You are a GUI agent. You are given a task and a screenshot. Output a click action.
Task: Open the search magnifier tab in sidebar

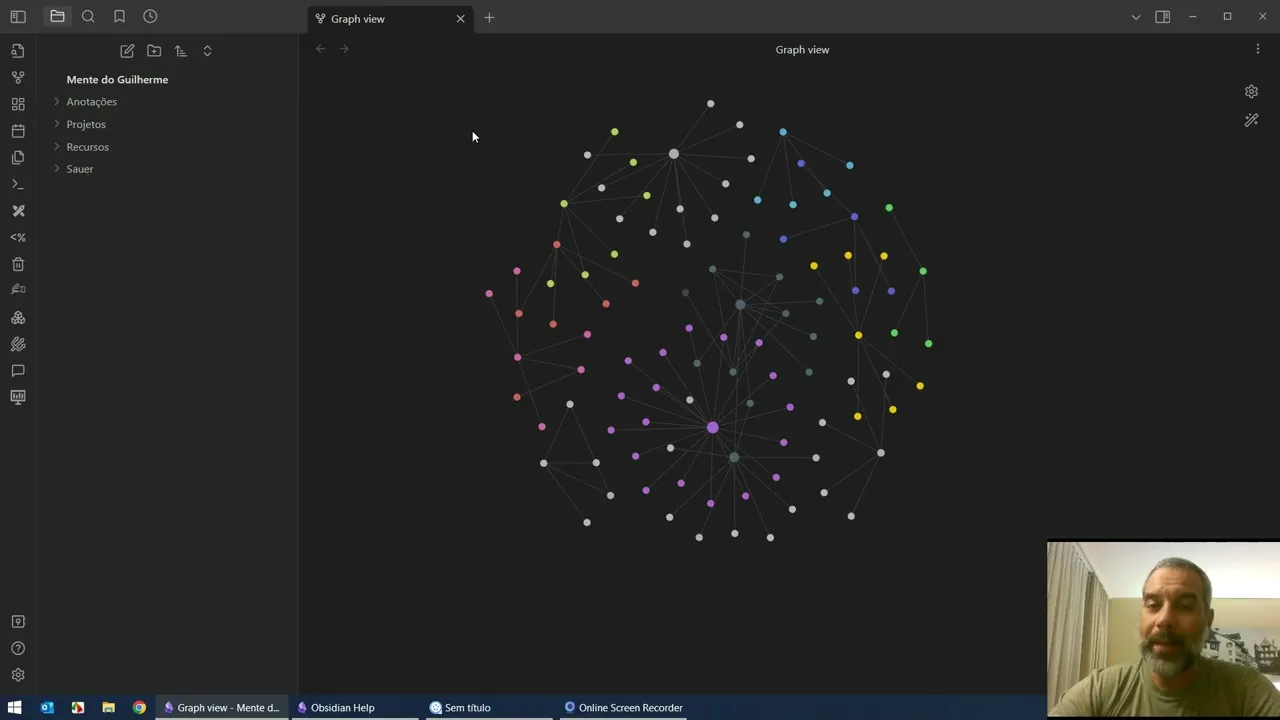click(x=88, y=17)
